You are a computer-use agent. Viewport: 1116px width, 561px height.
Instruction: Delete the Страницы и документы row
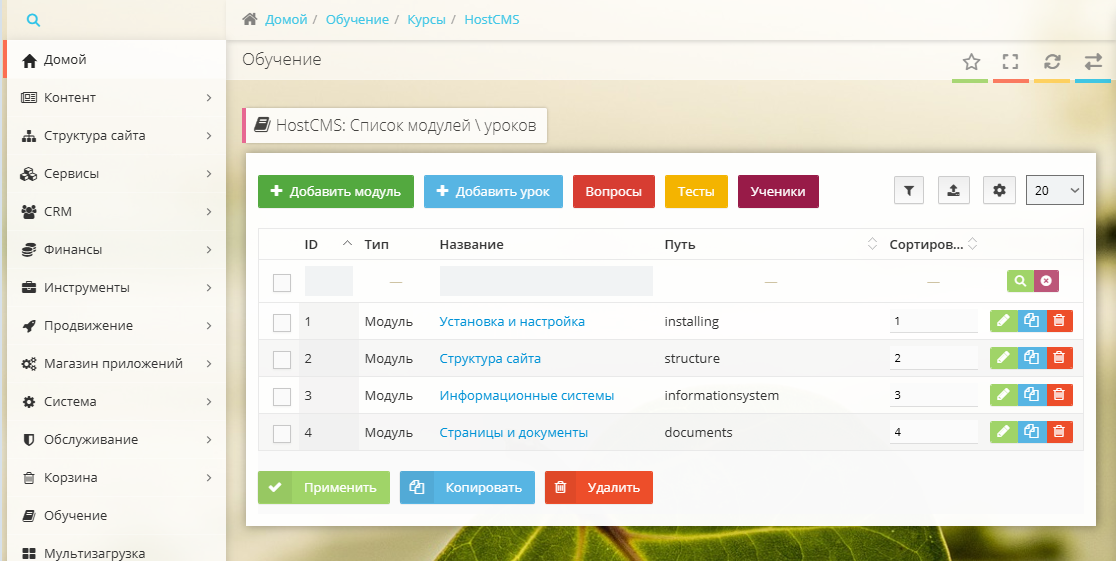[x=1060, y=432]
